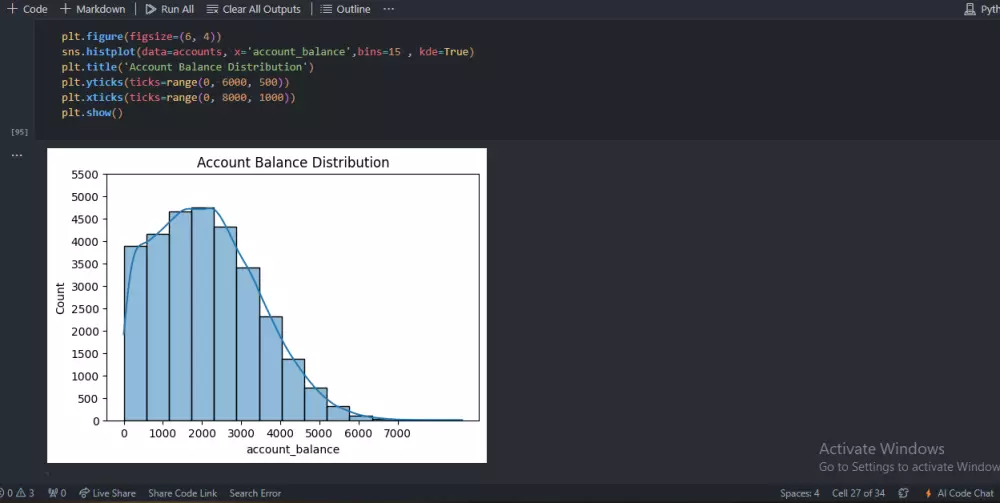Open the toolbar's more actions ellipsis
Image resolution: width=1000 pixels, height=503 pixels.
point(389,9)
